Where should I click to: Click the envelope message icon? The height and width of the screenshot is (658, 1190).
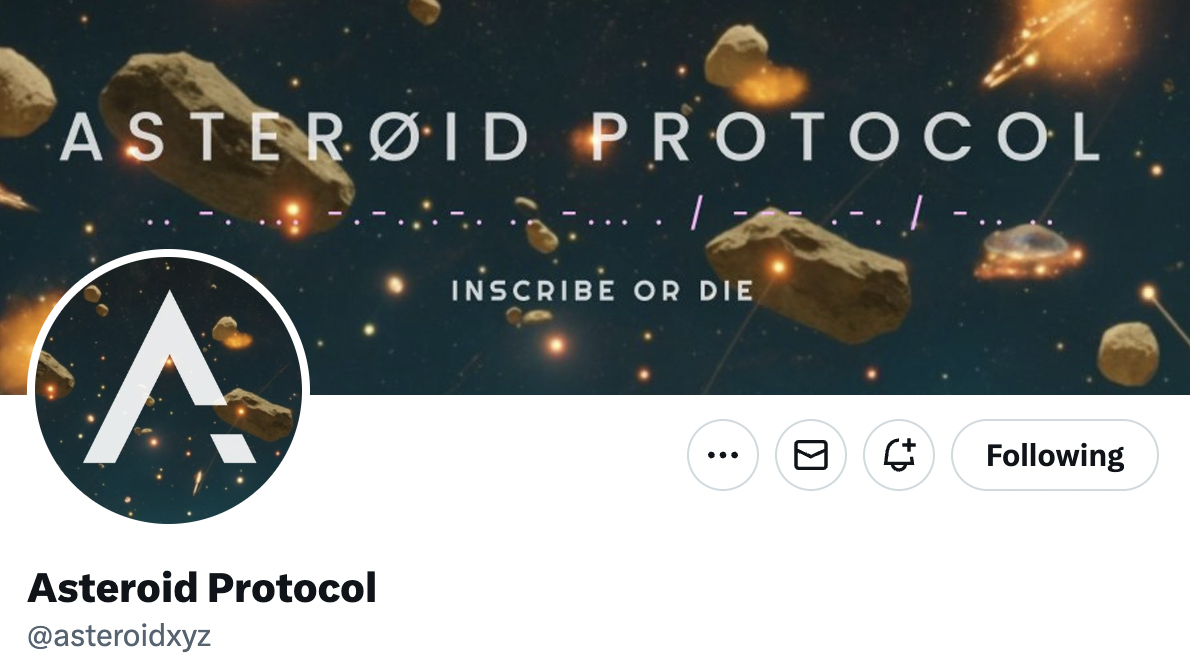pyautogui.click(x=811, y=455)
